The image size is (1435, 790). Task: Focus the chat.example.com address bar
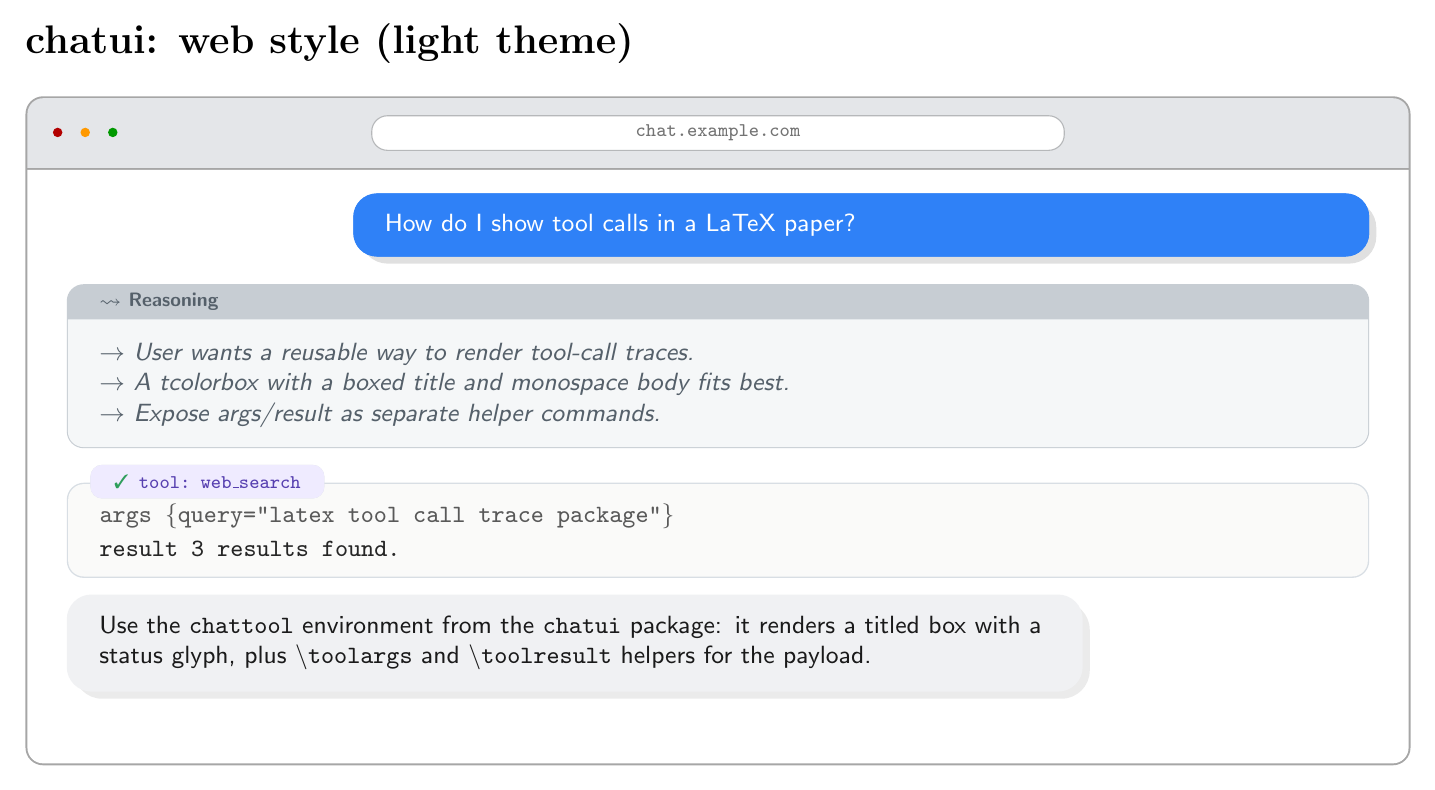pyautogui.click(x=718, y=133)
